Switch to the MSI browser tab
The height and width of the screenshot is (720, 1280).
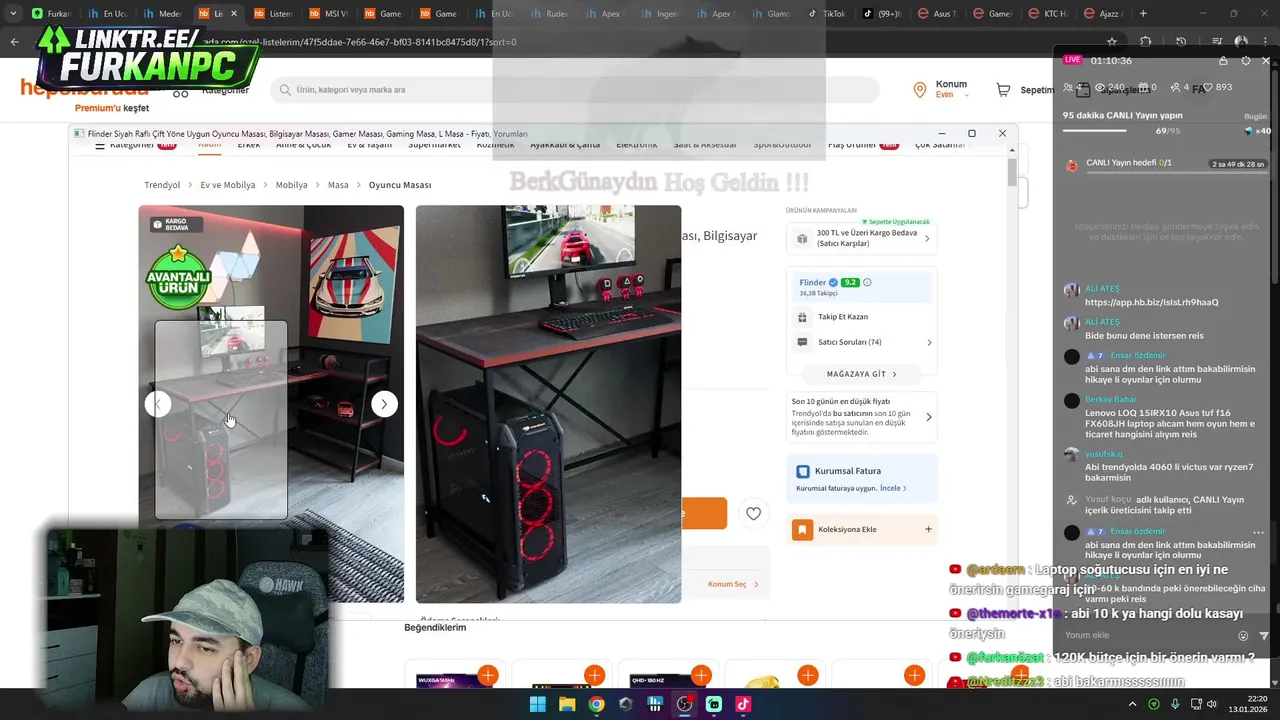coord(329,14)
